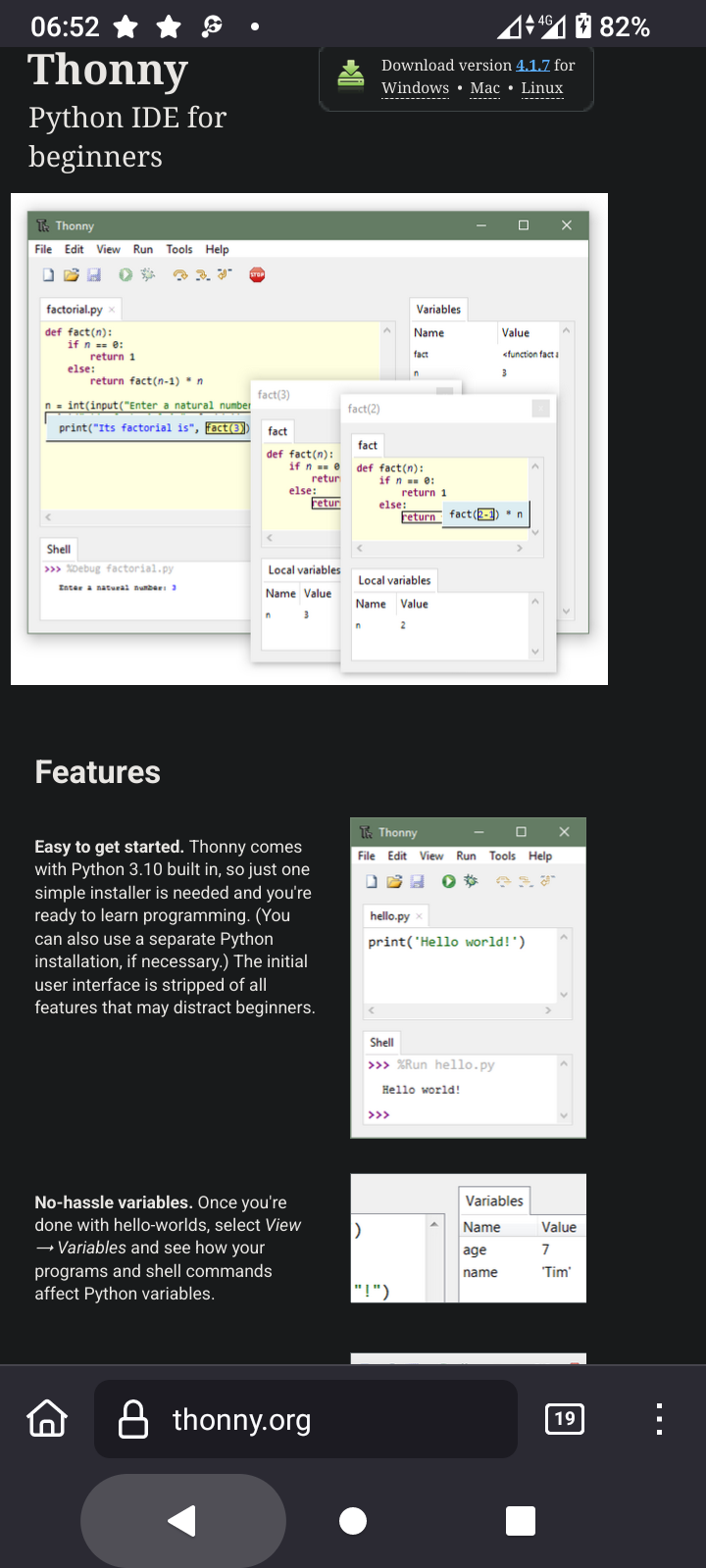Viewport: 706px width, 1568px height.
Task: Open View menu in the factorial screenshot
Action: pyautogui.click(x=108, y=250)
